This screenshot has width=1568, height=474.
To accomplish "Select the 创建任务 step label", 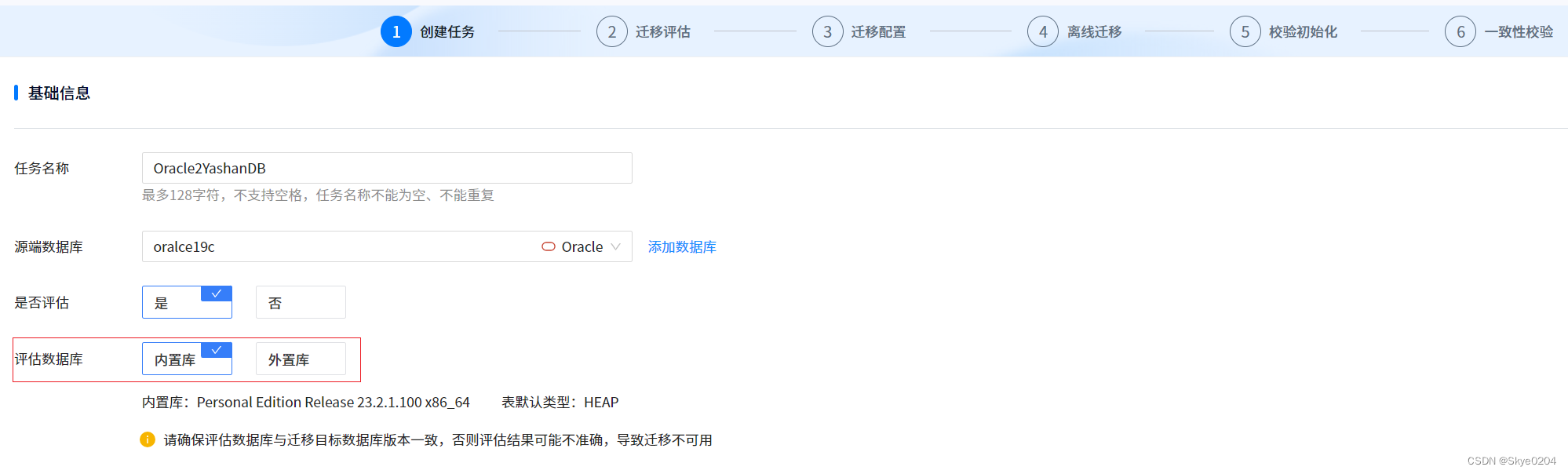I will point(447,32).
